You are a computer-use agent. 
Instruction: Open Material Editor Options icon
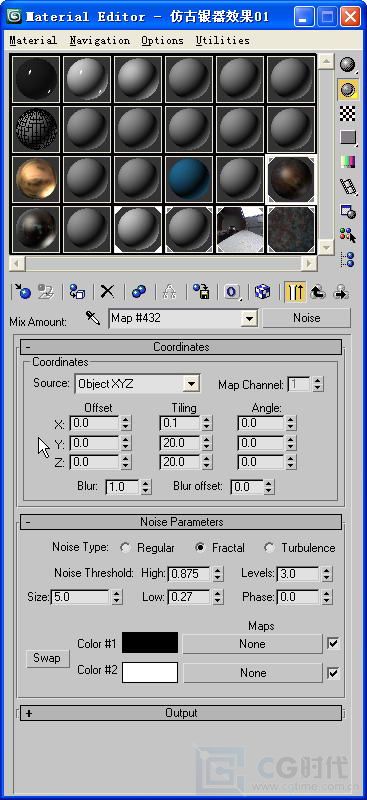(348, 211)
